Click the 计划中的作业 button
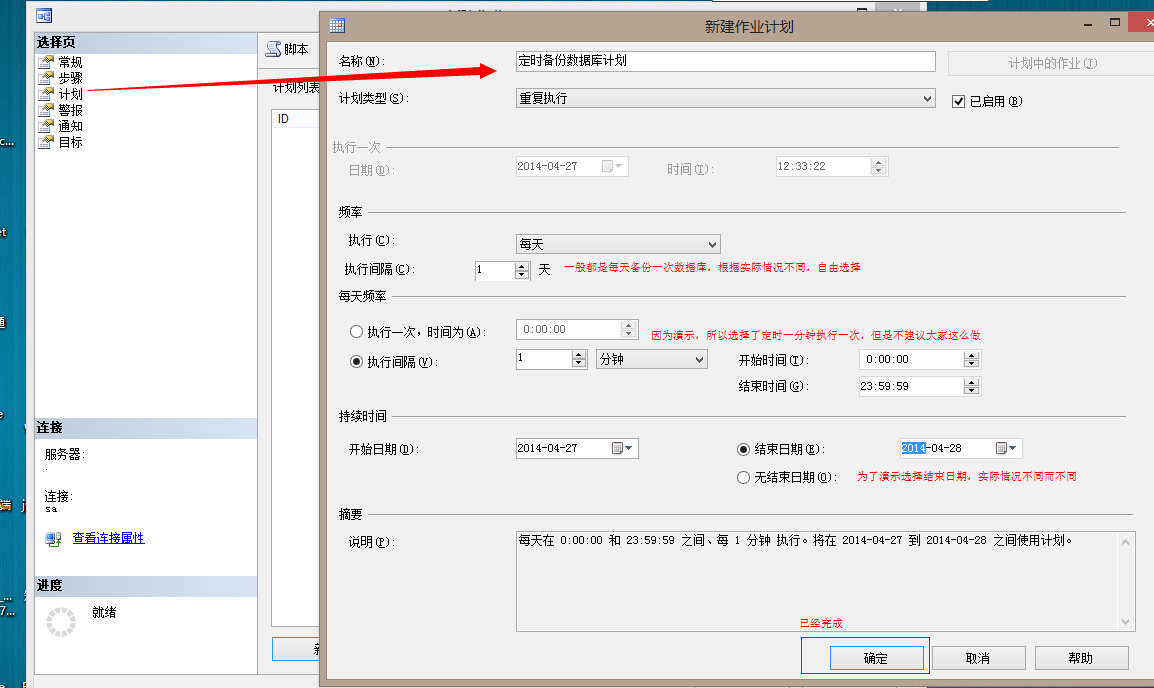 click(1052, 63)
